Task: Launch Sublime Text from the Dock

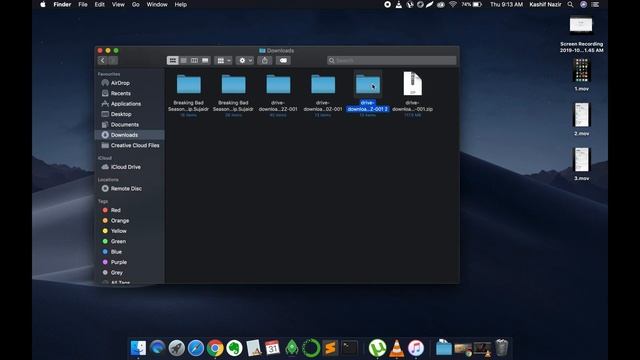Action: 330,348
